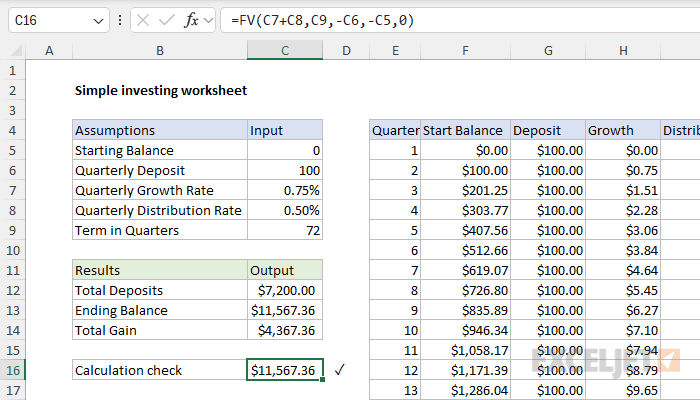
Task: Click the 'Output' header cell
Action: pyautogui.click(x=285, y=271)
